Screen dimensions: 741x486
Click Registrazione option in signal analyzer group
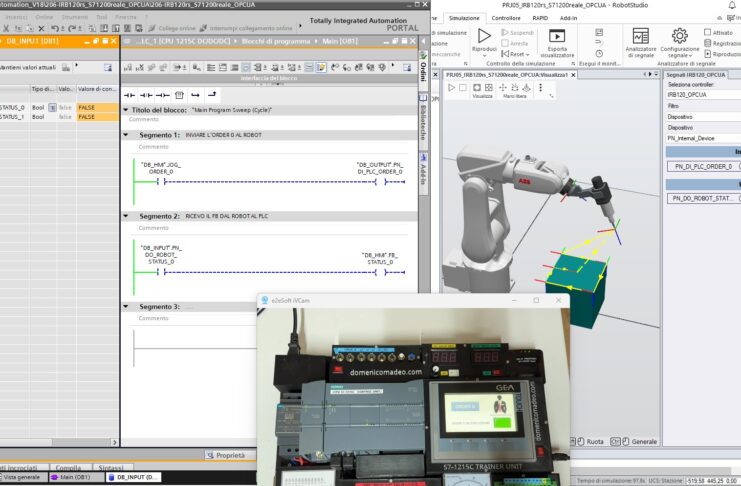click(x=722, y=43)
